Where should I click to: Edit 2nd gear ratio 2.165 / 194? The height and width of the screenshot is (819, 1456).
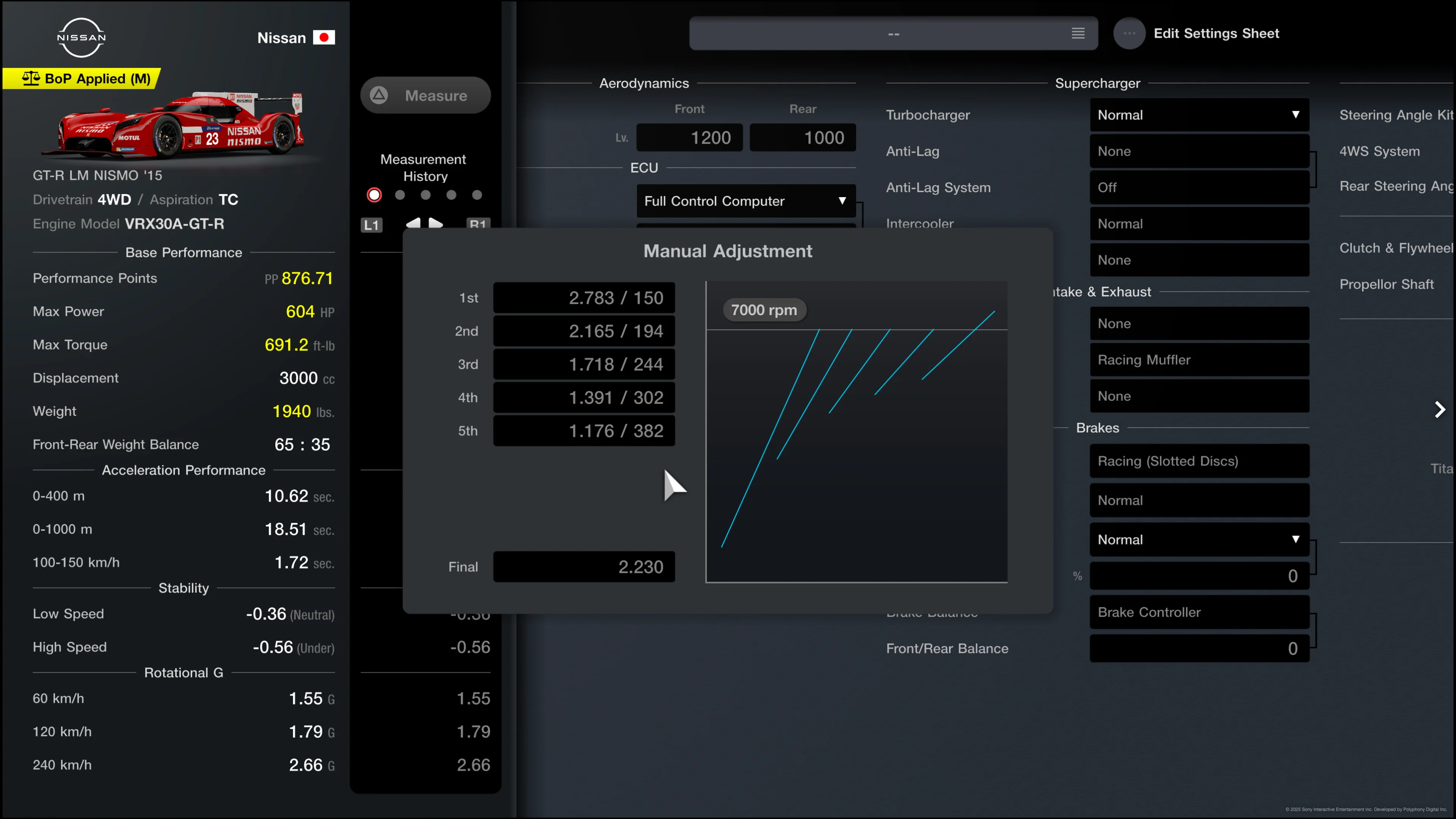tap(584, 331)
